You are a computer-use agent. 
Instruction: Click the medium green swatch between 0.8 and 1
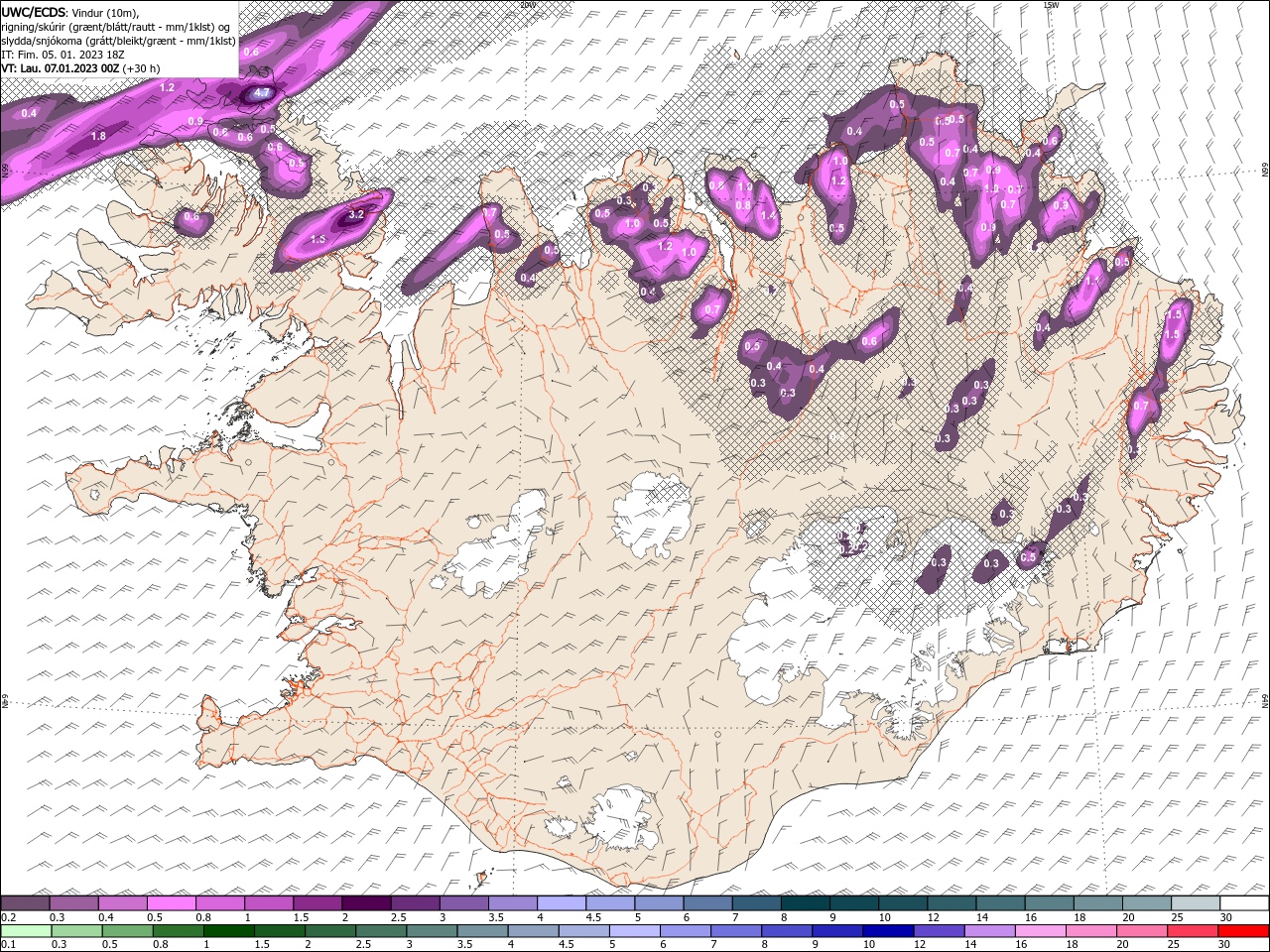[x=178, y=931]
